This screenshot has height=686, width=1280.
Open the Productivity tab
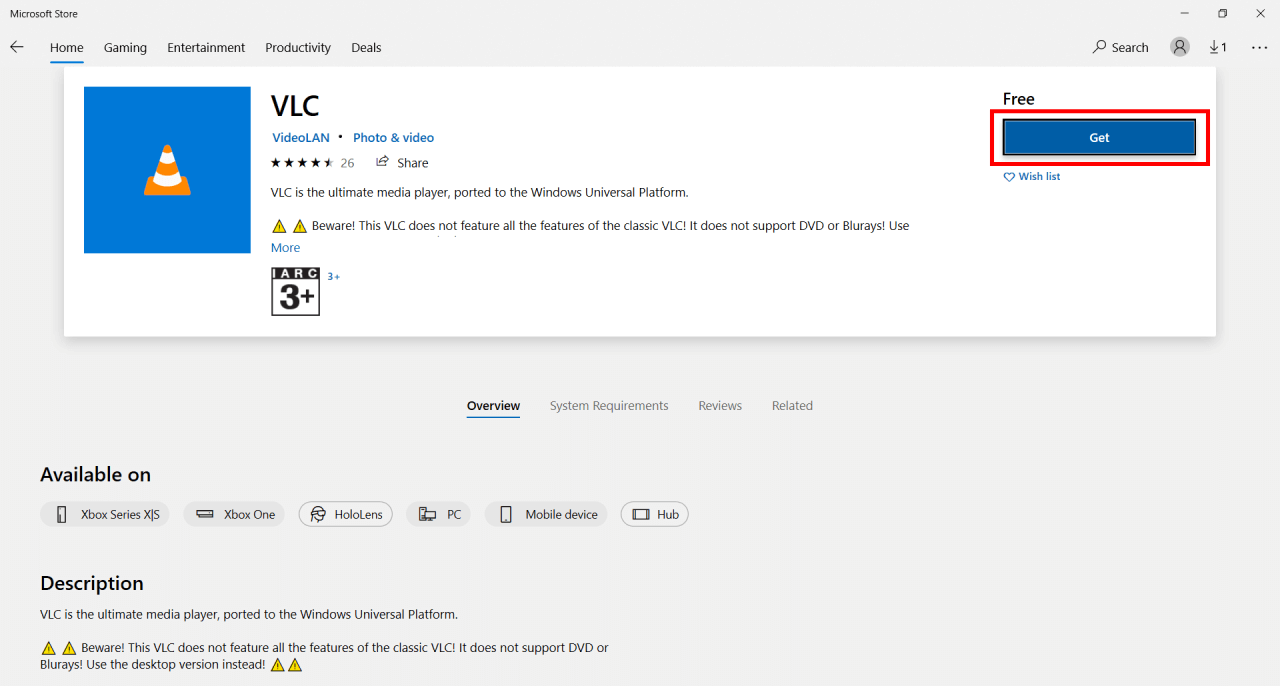pyautogui.click(x=298, y=48)
